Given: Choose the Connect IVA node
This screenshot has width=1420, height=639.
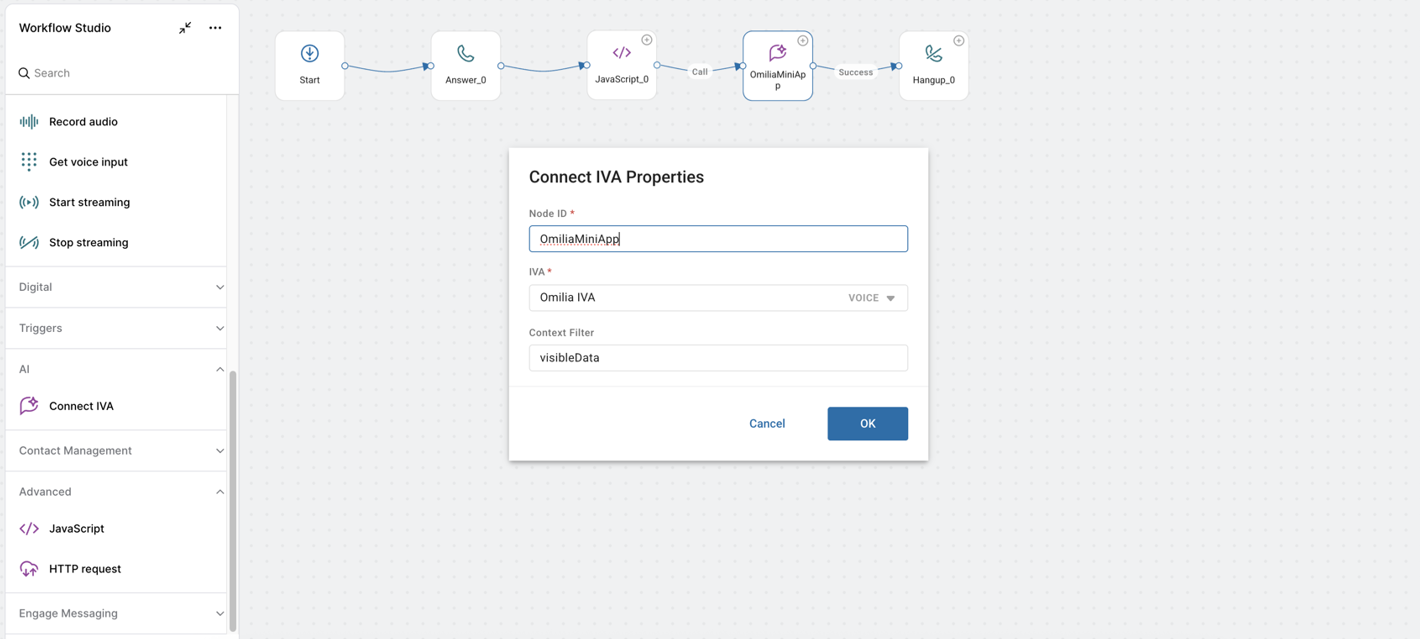Looking at the screenshot, I should (81, 406).
